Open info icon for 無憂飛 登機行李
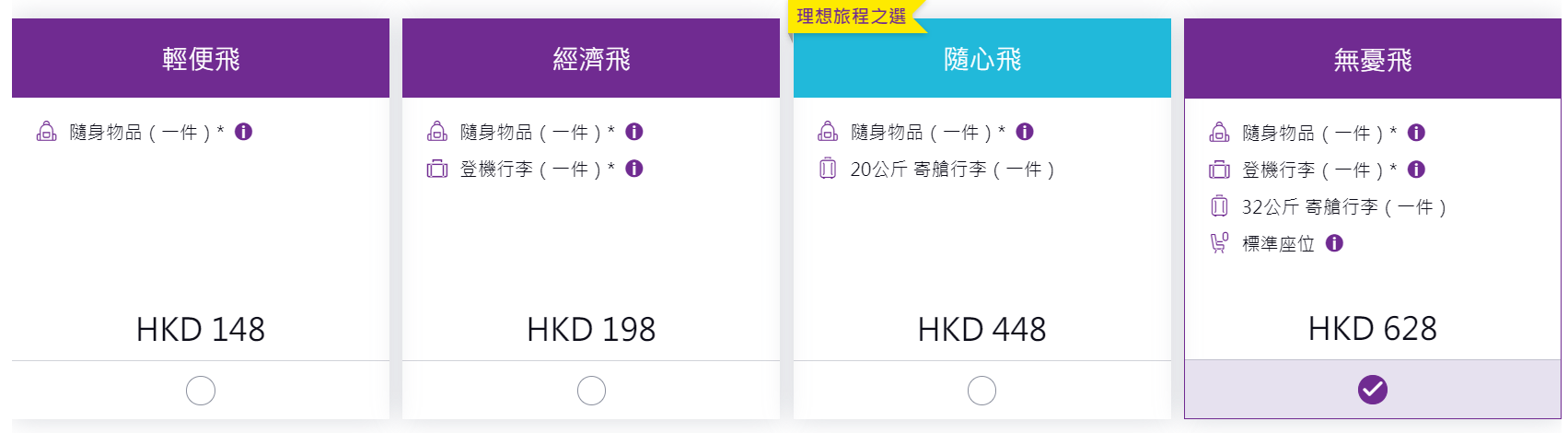Image resolution: width=1568 pixels, height=433 pixels. point(1416,170)
